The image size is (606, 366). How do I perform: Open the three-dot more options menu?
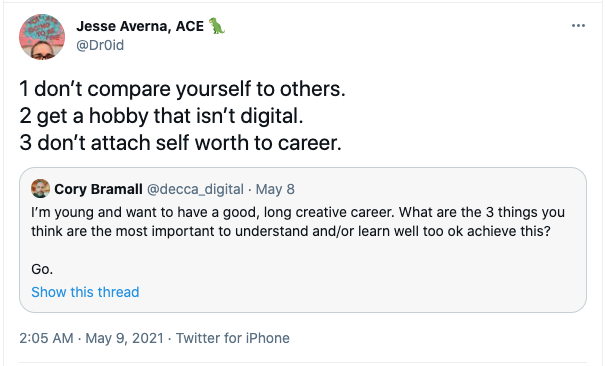[578, 26]
